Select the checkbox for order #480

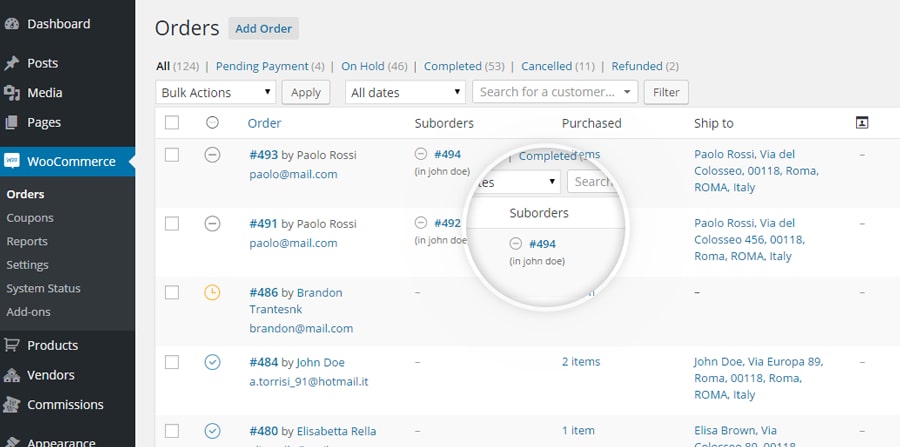point(172,431)
